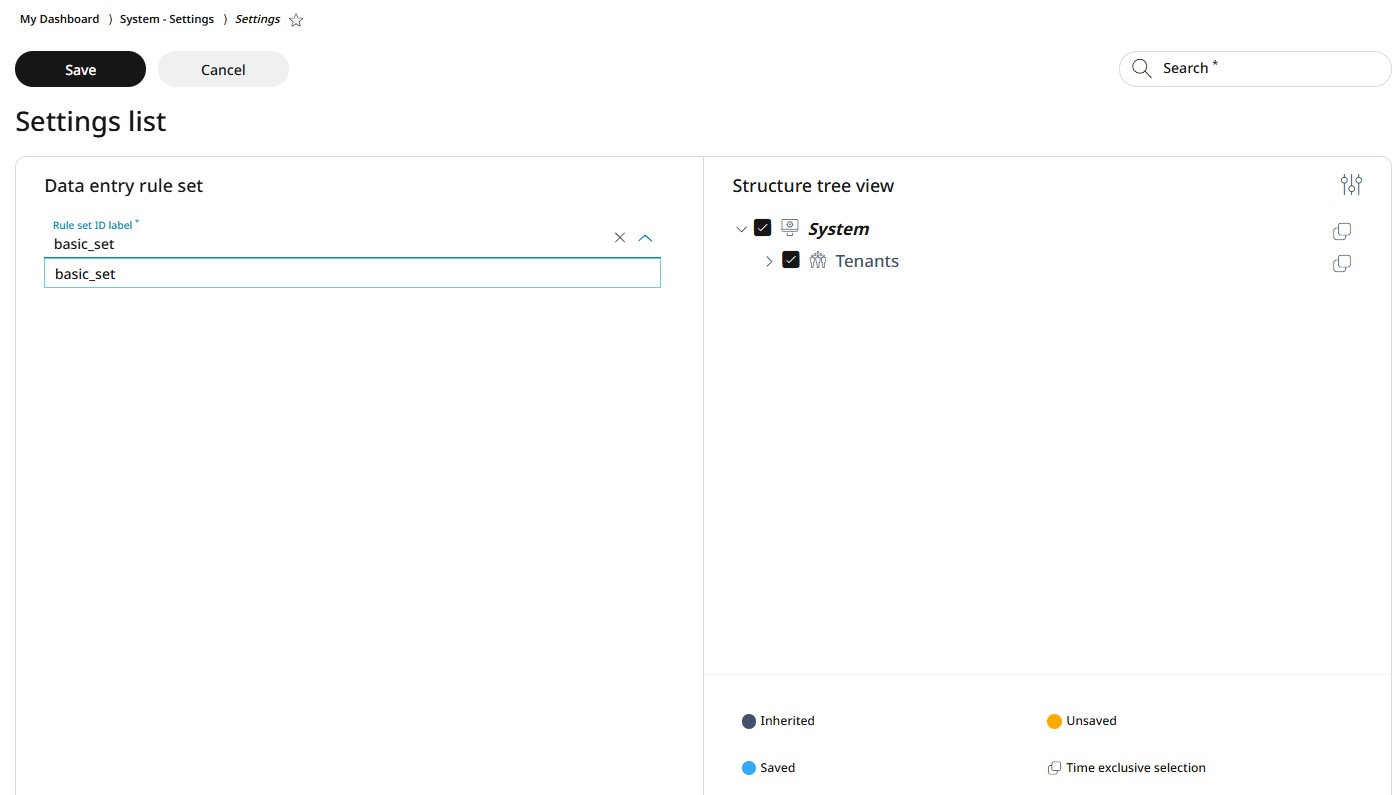Uncheck the Tenants checkbox
This screenshot has height=795, width=1400.
[791, 260]
